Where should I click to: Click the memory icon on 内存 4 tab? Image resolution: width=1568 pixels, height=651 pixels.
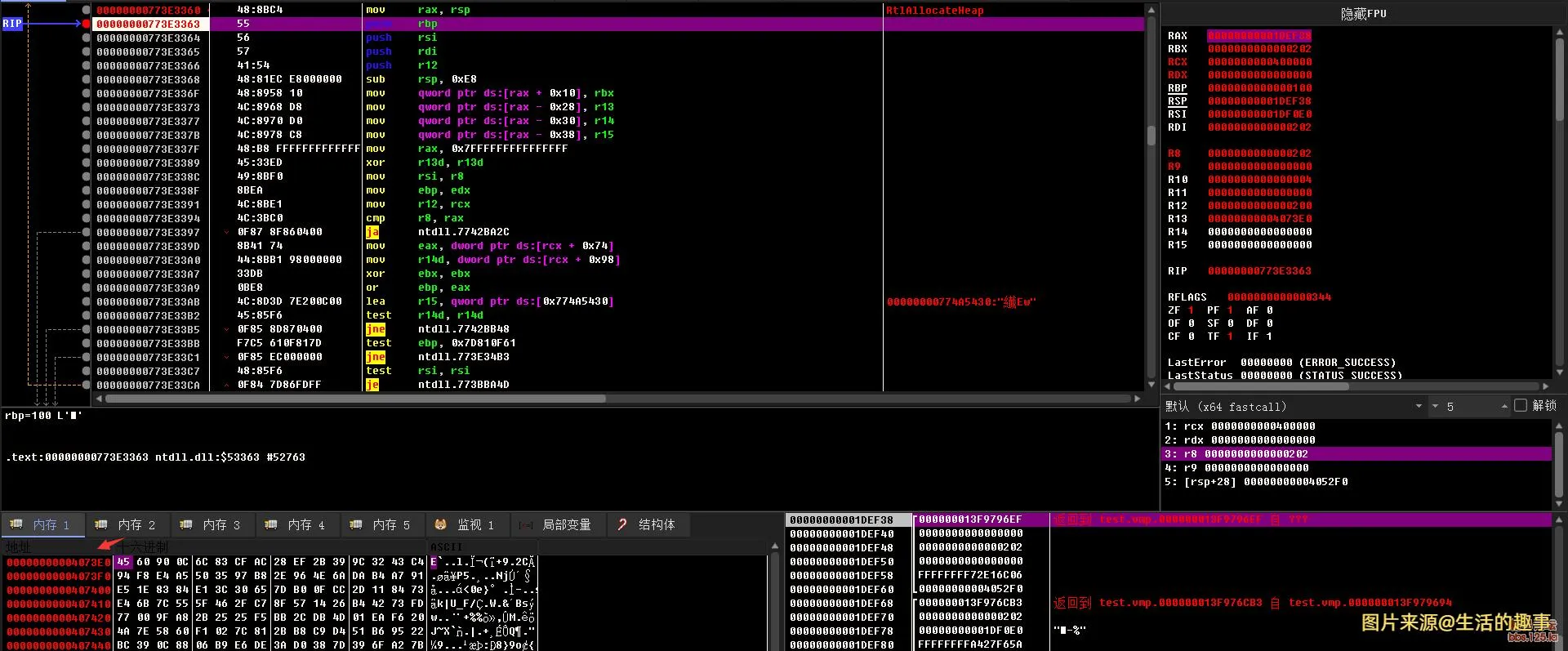pyautogui.click(x=271, y=524)
